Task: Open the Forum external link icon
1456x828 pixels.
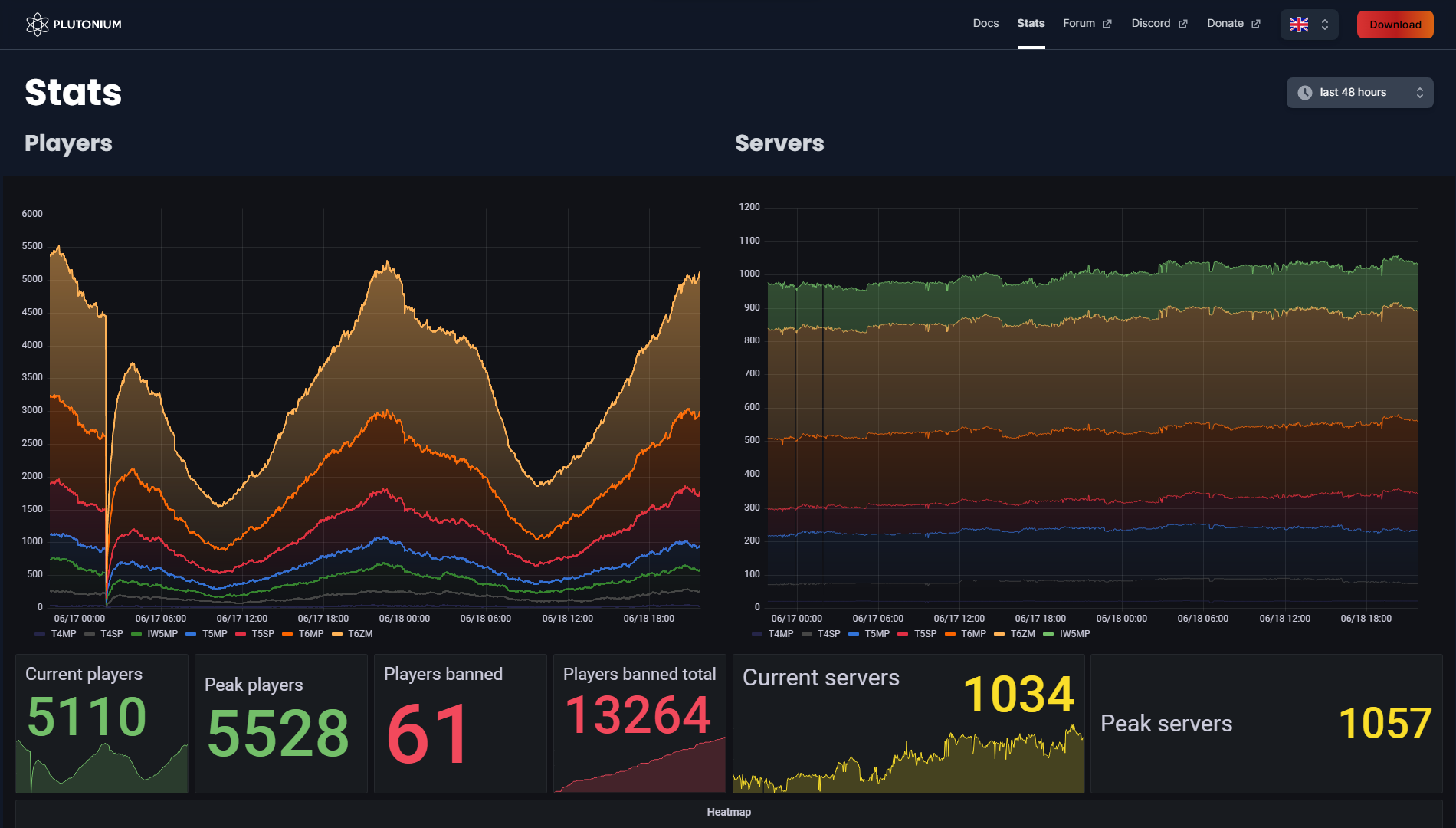Action: tap(1107, 24)
